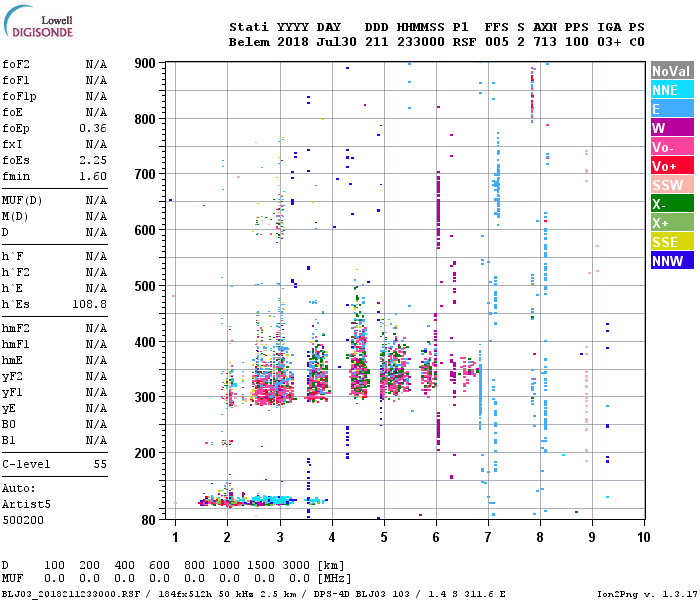Click the foEs value 2.25
Image resolution: width=700 pixels, height=600 pixels.
coord(93,160)
